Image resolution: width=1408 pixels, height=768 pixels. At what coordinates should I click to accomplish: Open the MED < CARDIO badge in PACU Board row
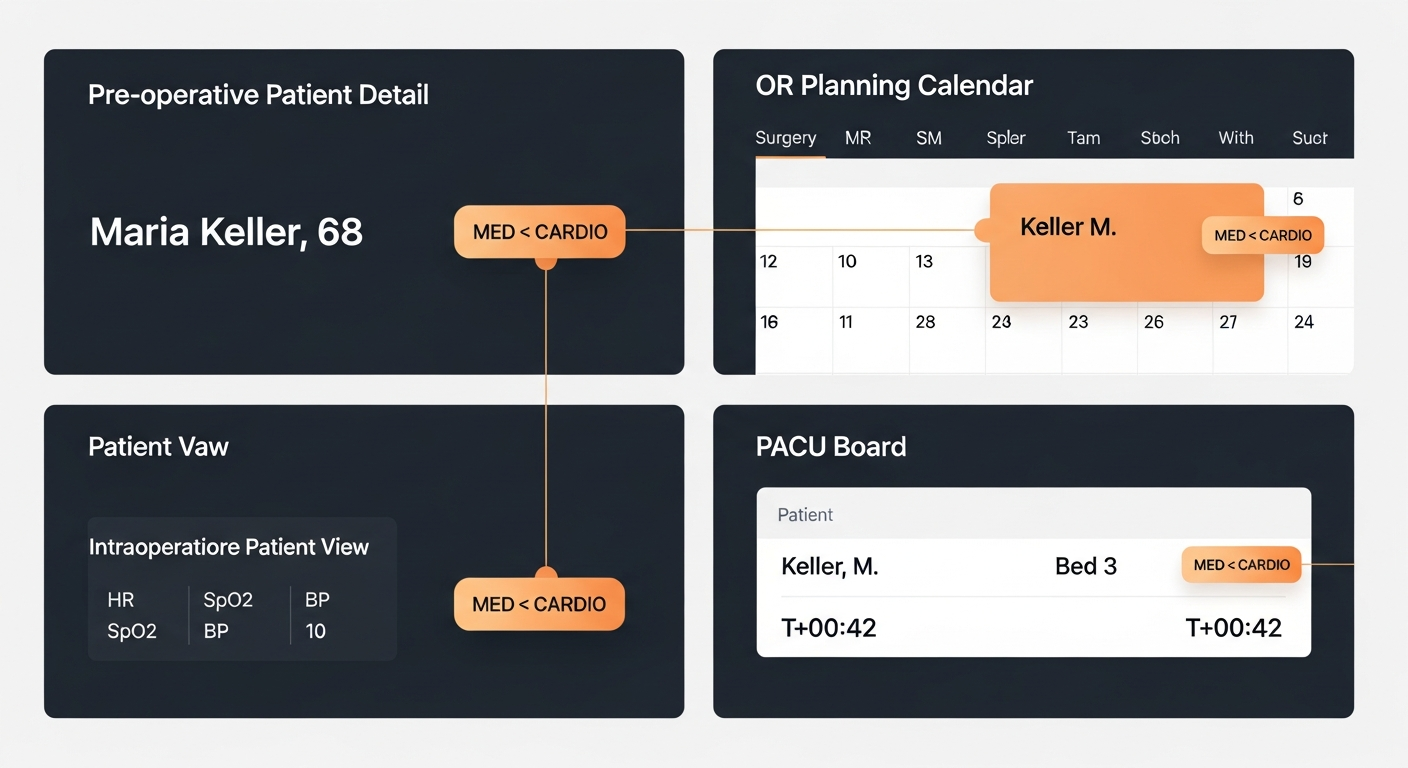(x=1241, y=565)
